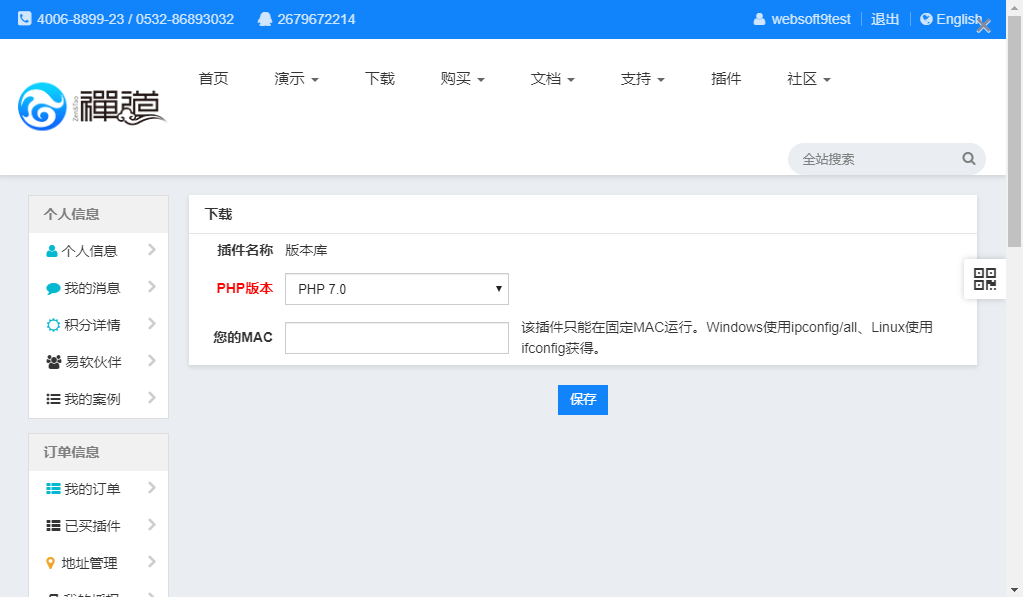Click the QQ contact icon
Image resolution: width=1023 pixels, height=597 pixels.
[x=264, y=19]
